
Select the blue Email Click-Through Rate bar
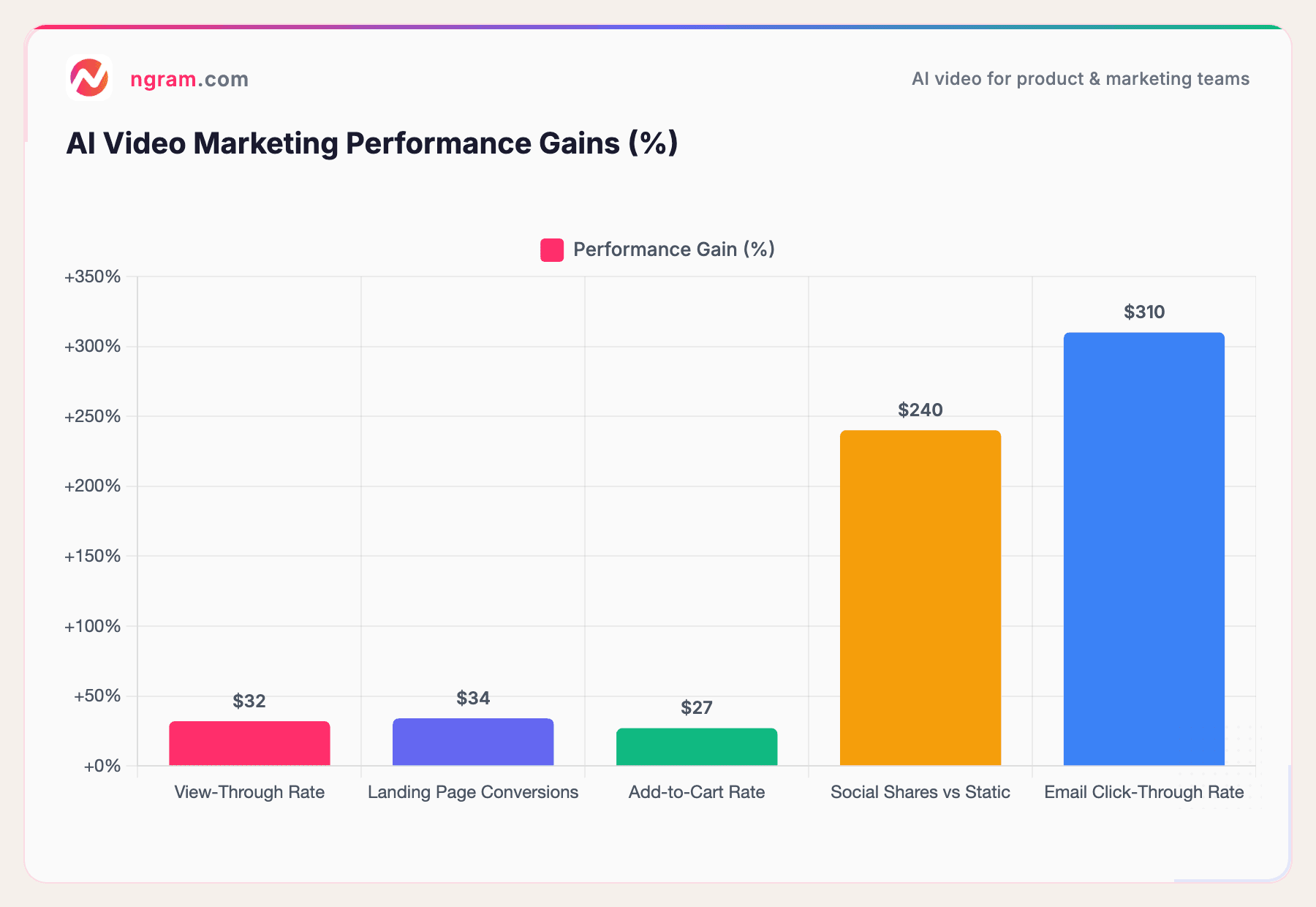[x=1143, y=549]
